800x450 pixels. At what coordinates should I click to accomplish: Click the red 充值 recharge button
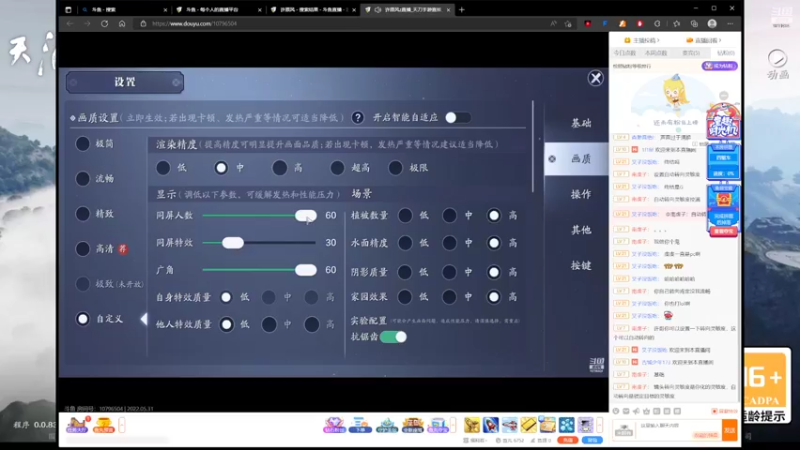[x=567, y=440]
